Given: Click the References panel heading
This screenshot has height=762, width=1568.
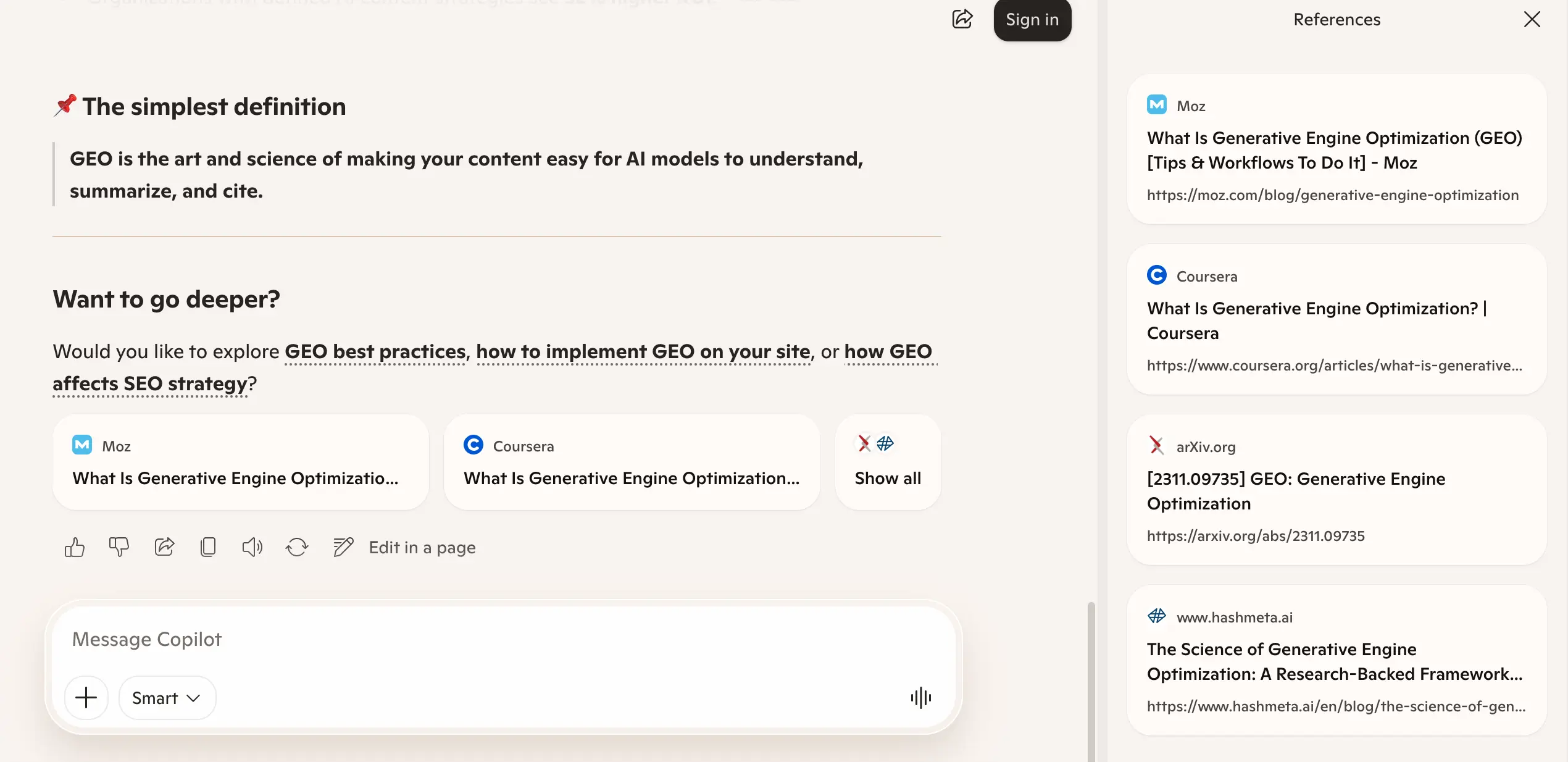Looking at the screenshot, I should pyautogui.click(x=1337, y=20).
